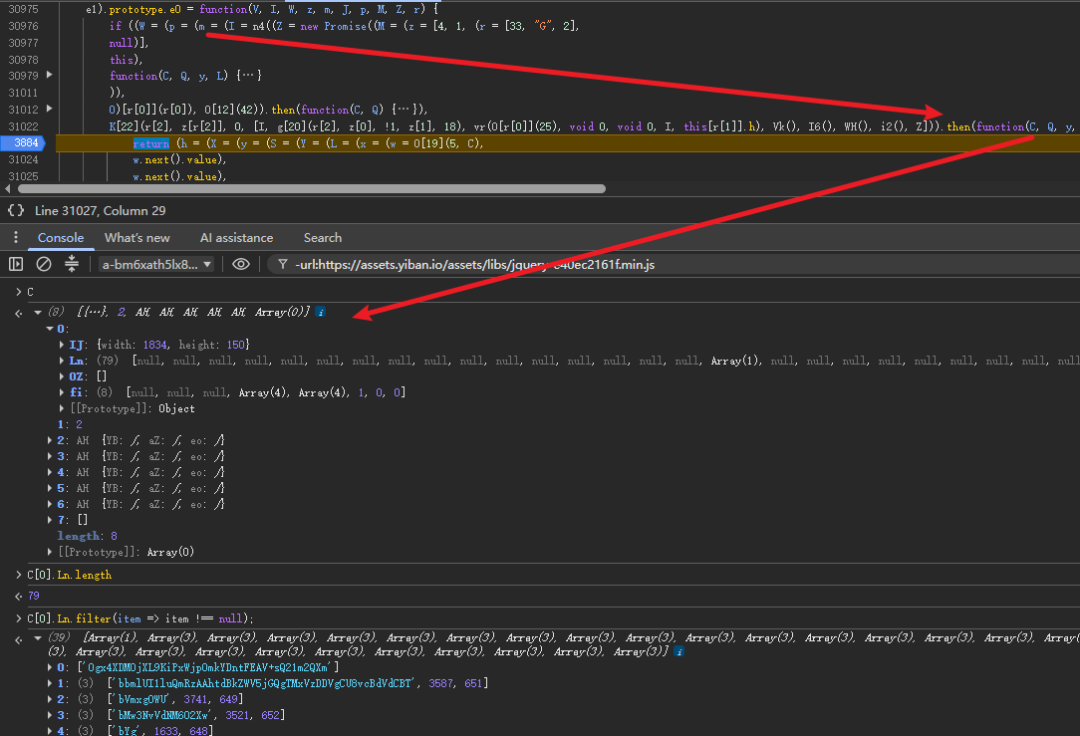Expand array entry 6: AH
1080x736 pixels.
tap(50, 504)
